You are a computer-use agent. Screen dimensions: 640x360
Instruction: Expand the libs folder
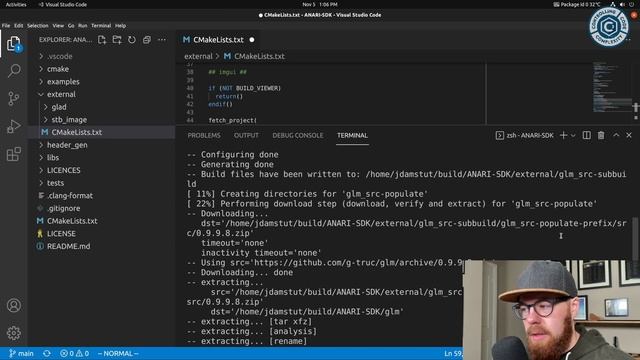pos(101,158)
